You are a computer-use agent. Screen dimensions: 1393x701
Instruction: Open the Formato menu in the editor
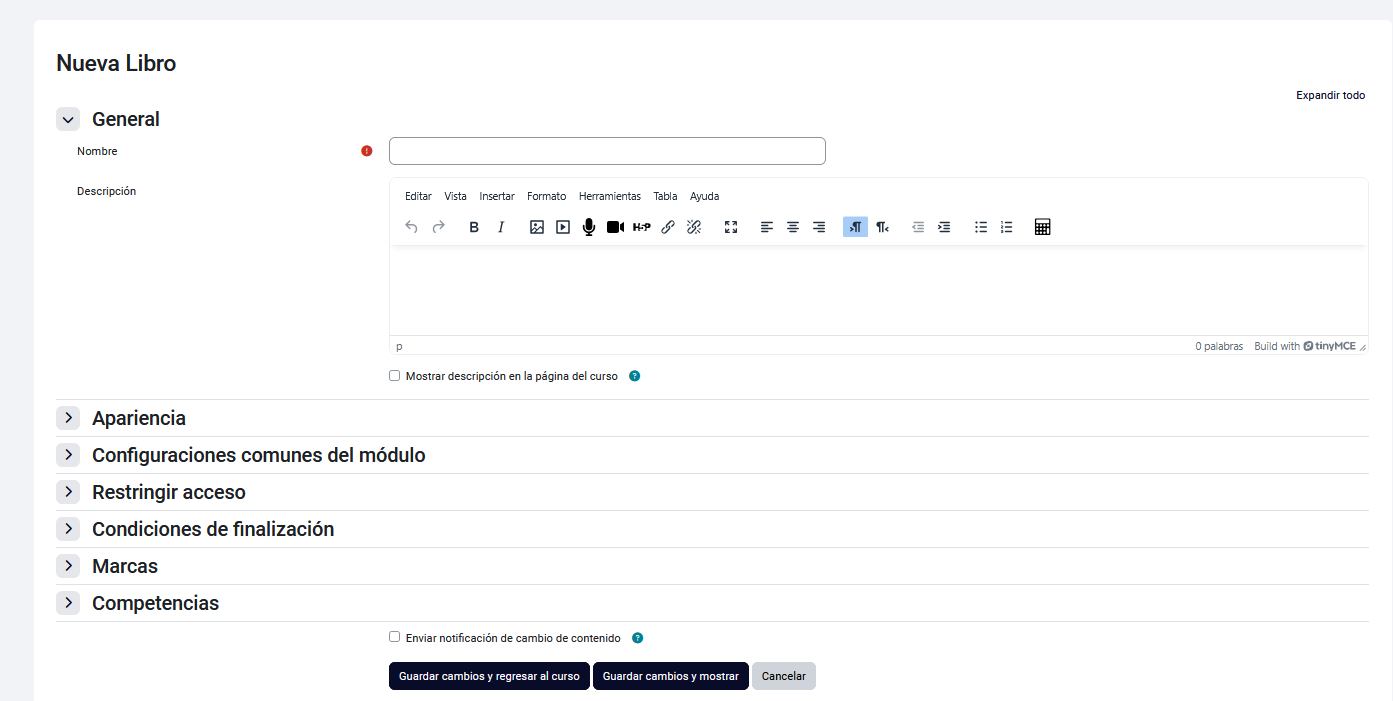(546, 196)
